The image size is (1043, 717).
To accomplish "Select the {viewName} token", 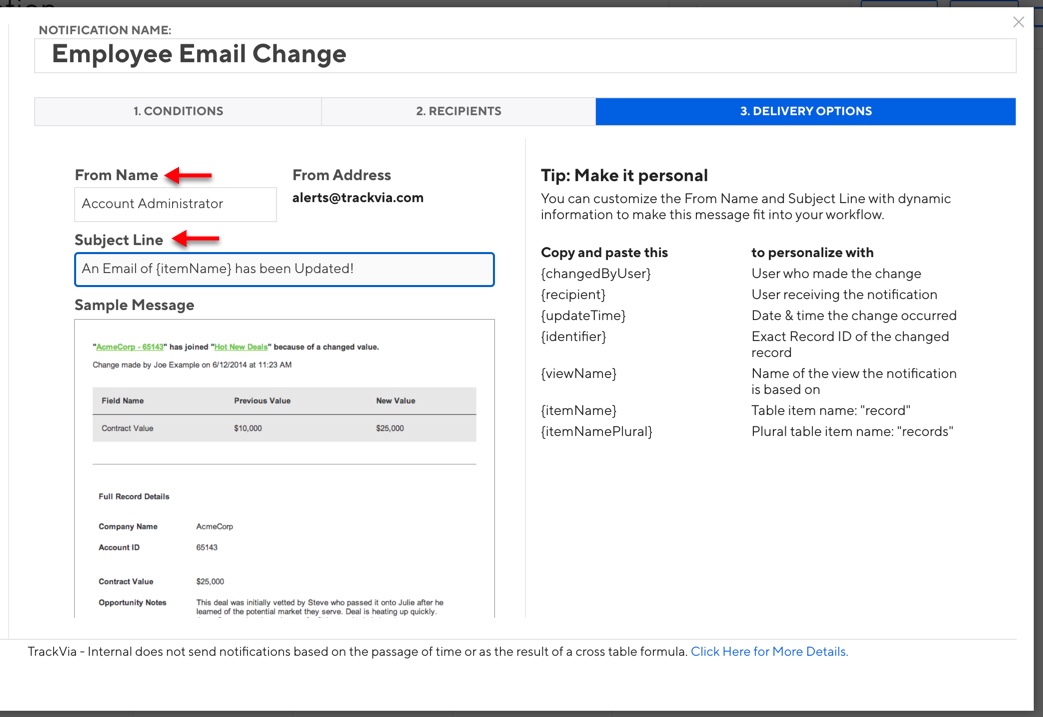I will (x=576, y=373).
